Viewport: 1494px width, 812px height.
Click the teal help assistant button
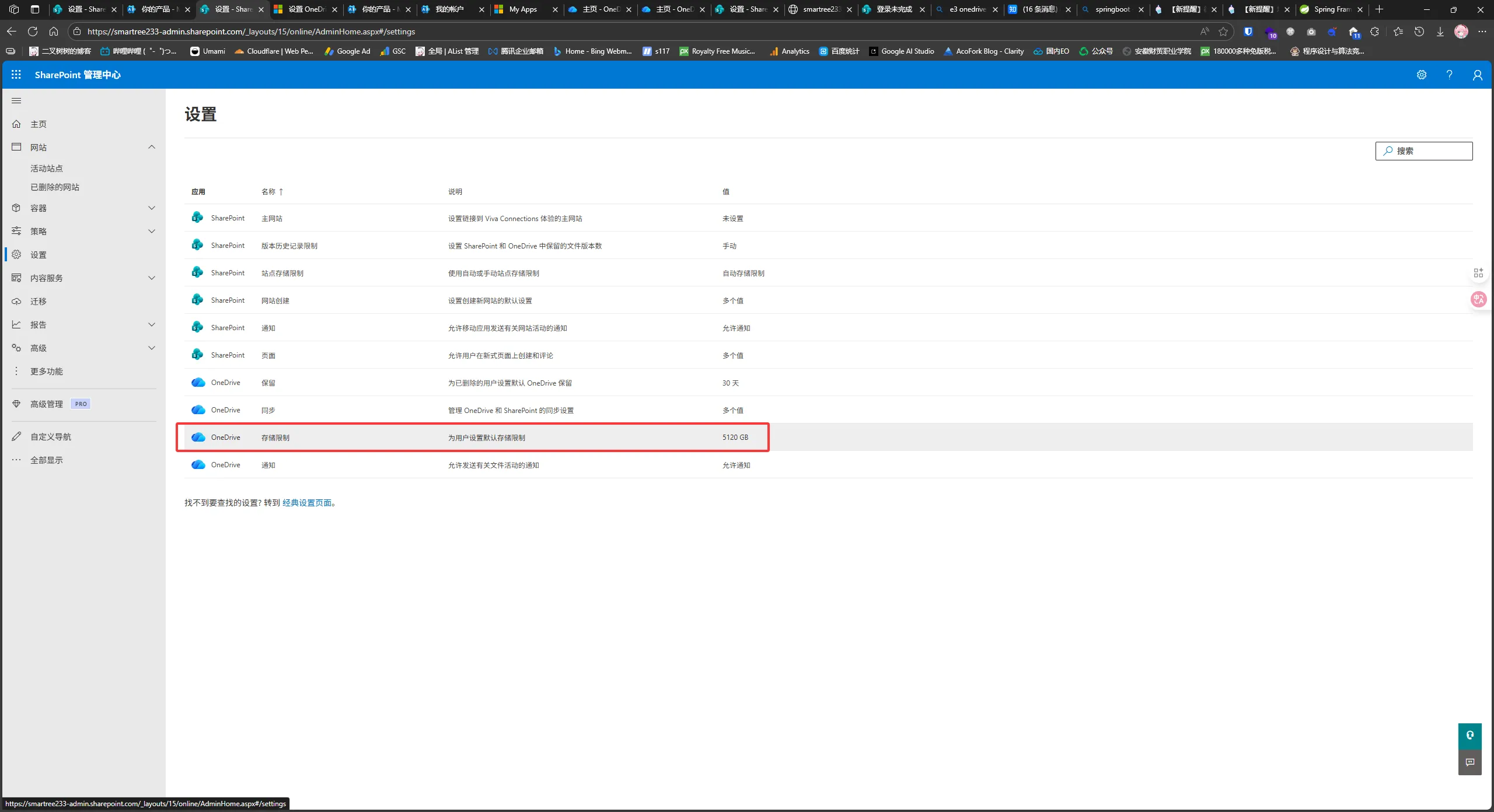tap(1469, 736)
